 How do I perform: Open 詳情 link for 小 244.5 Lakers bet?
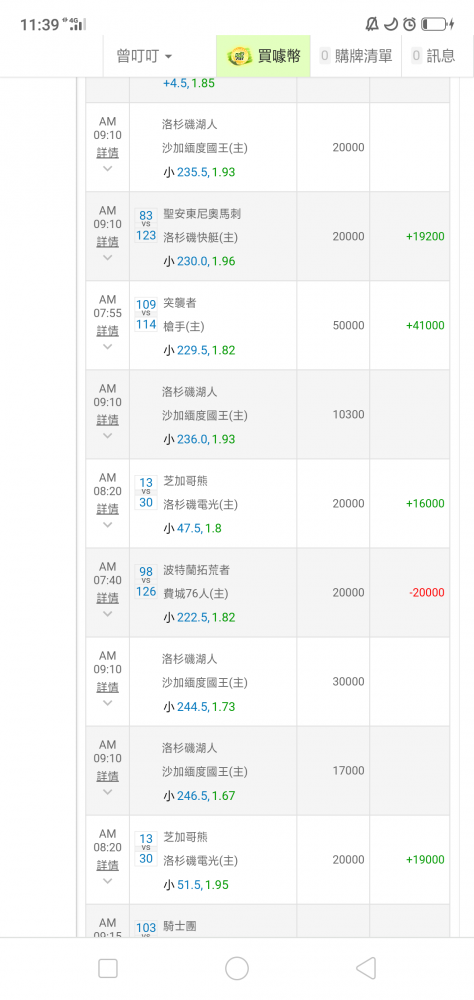(107, 688)
